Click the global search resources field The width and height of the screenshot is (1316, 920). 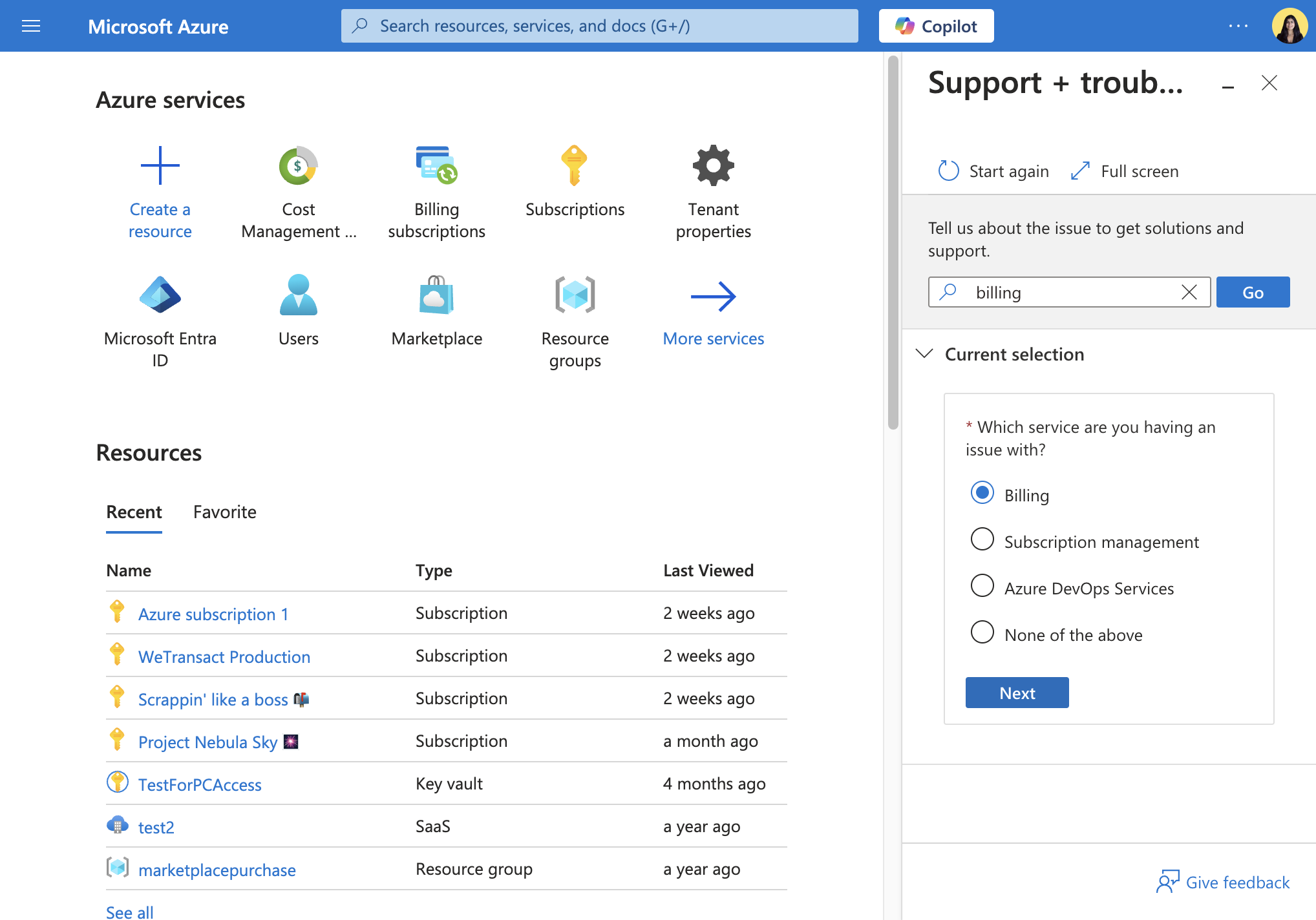[600, 26]
